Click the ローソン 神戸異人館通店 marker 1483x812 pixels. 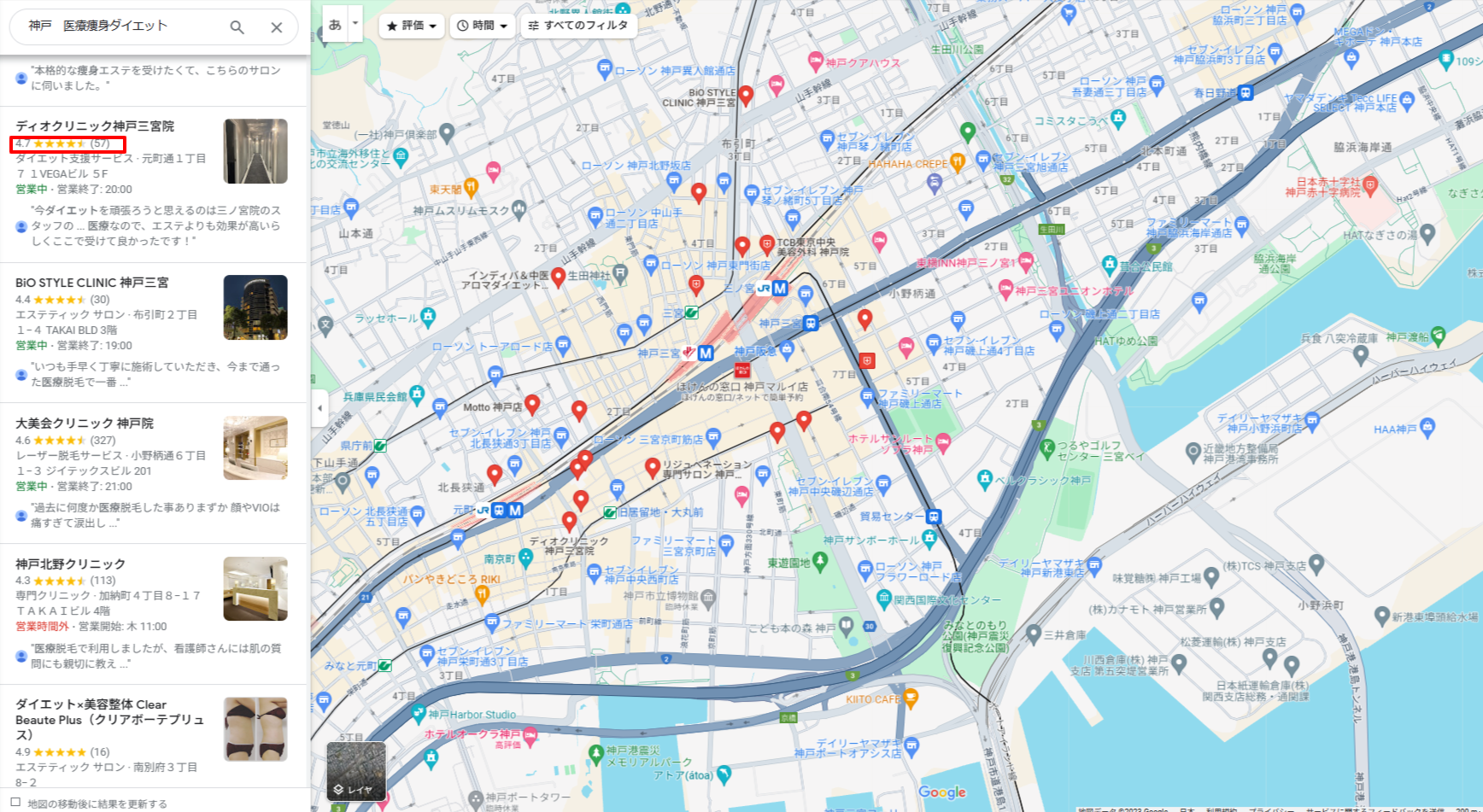point(605,68)
